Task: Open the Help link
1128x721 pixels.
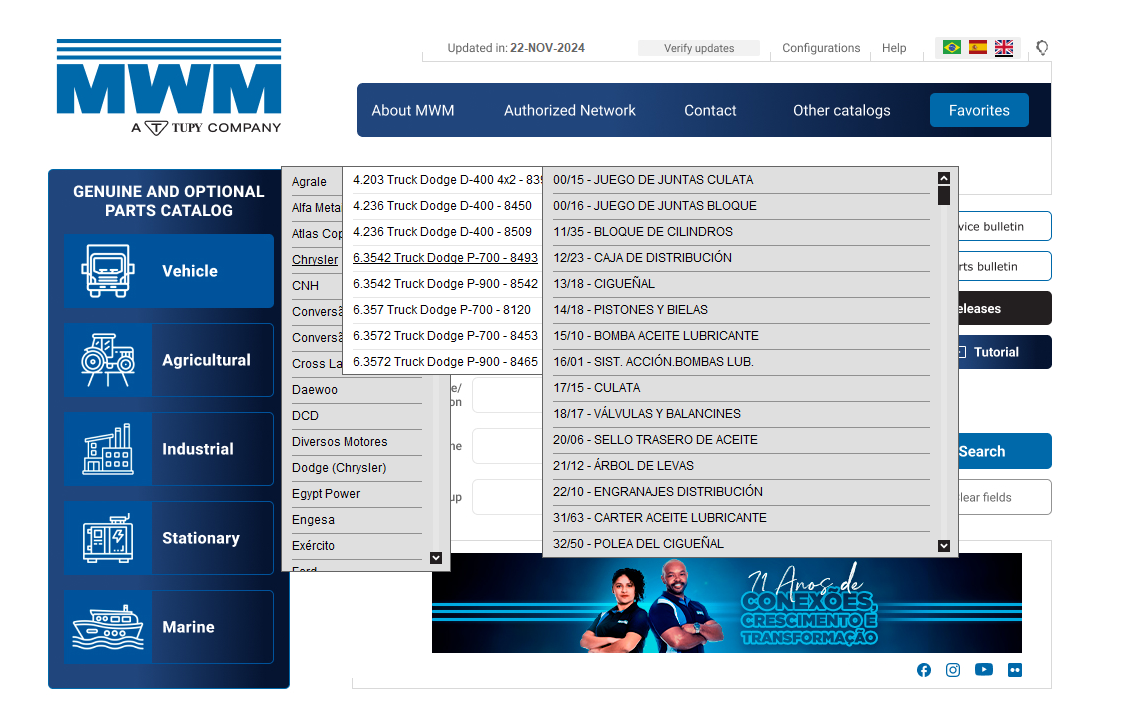Action: click(894, 48)
